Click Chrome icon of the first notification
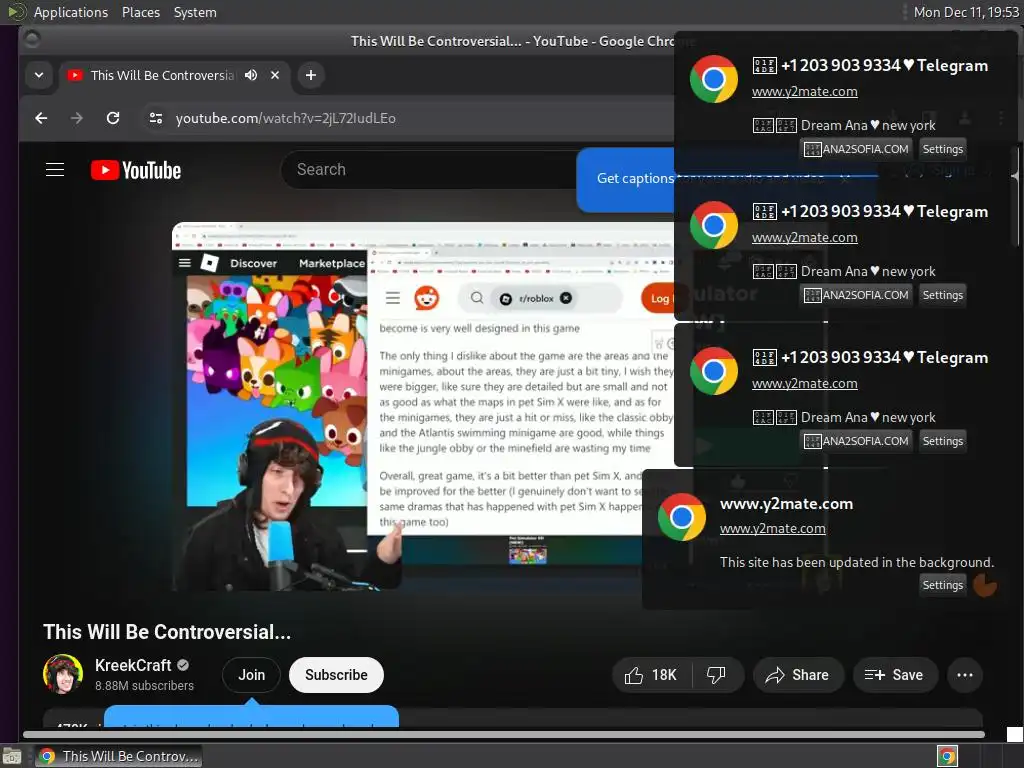Image resolution: width=1024 pixels, height=768 pixels. [714, 79]
